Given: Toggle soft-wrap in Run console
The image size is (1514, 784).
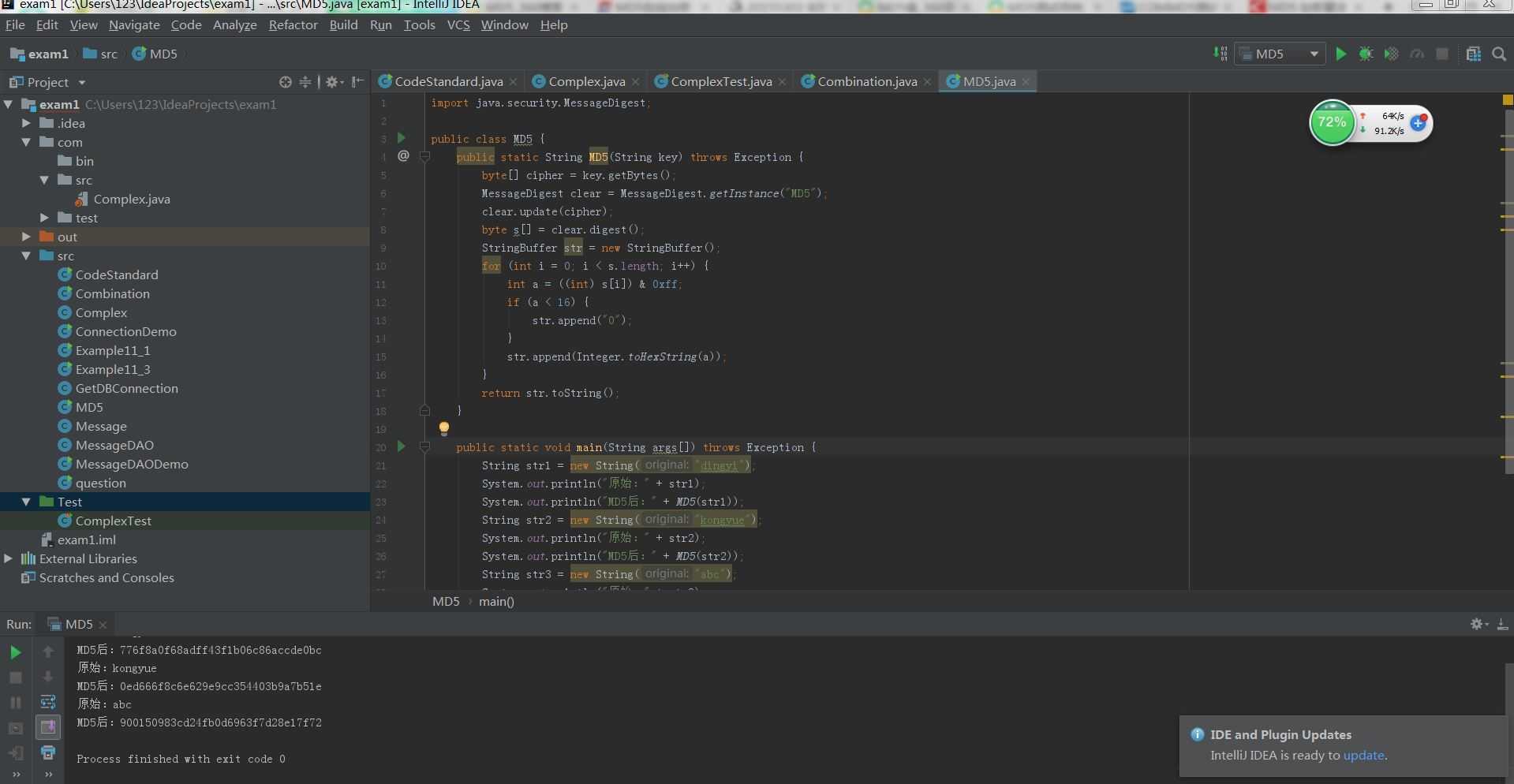Looking at the screenshot, I should (47, 702).
